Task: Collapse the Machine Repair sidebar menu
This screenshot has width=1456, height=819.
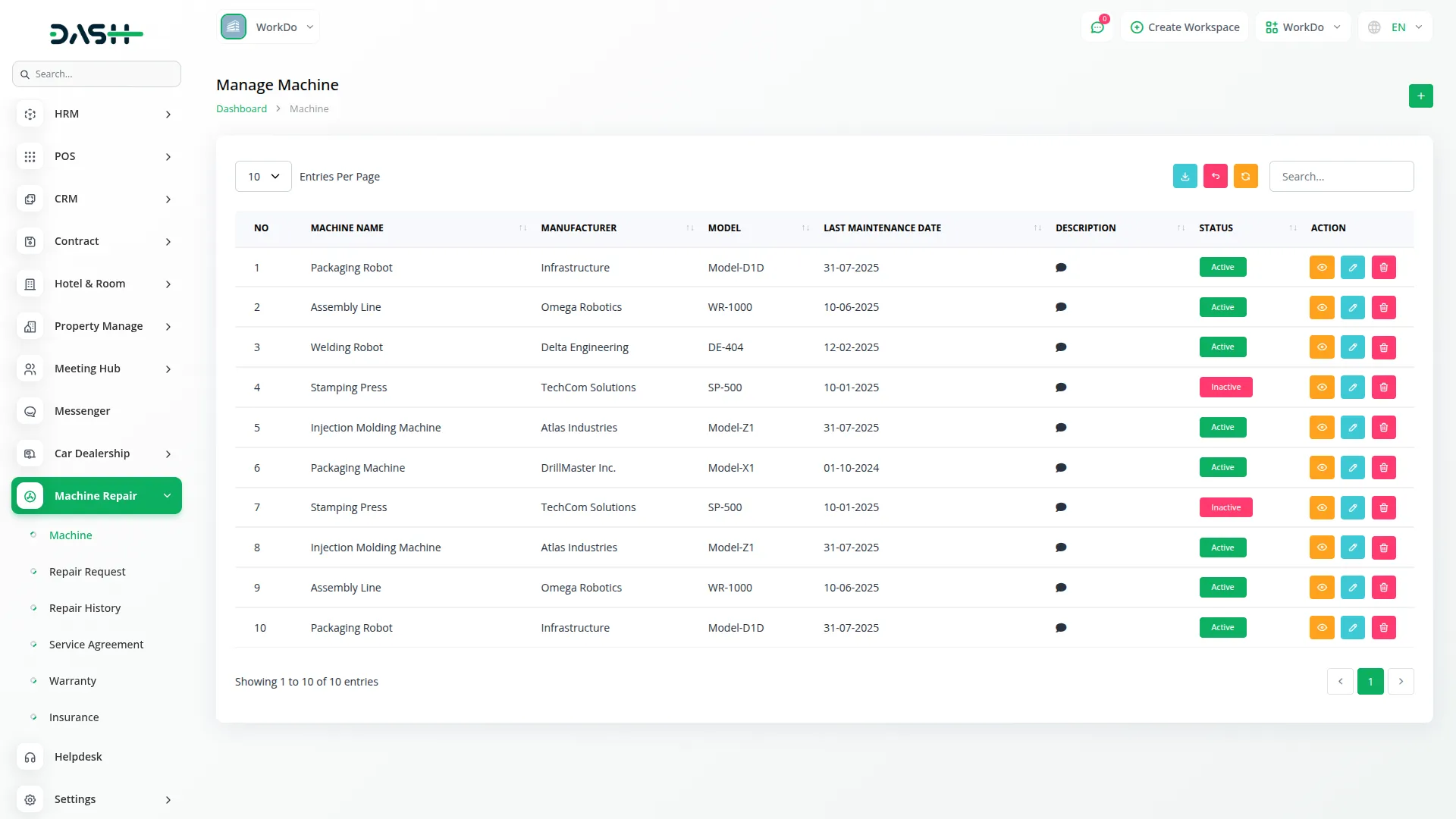Action: tap(96, 495)
